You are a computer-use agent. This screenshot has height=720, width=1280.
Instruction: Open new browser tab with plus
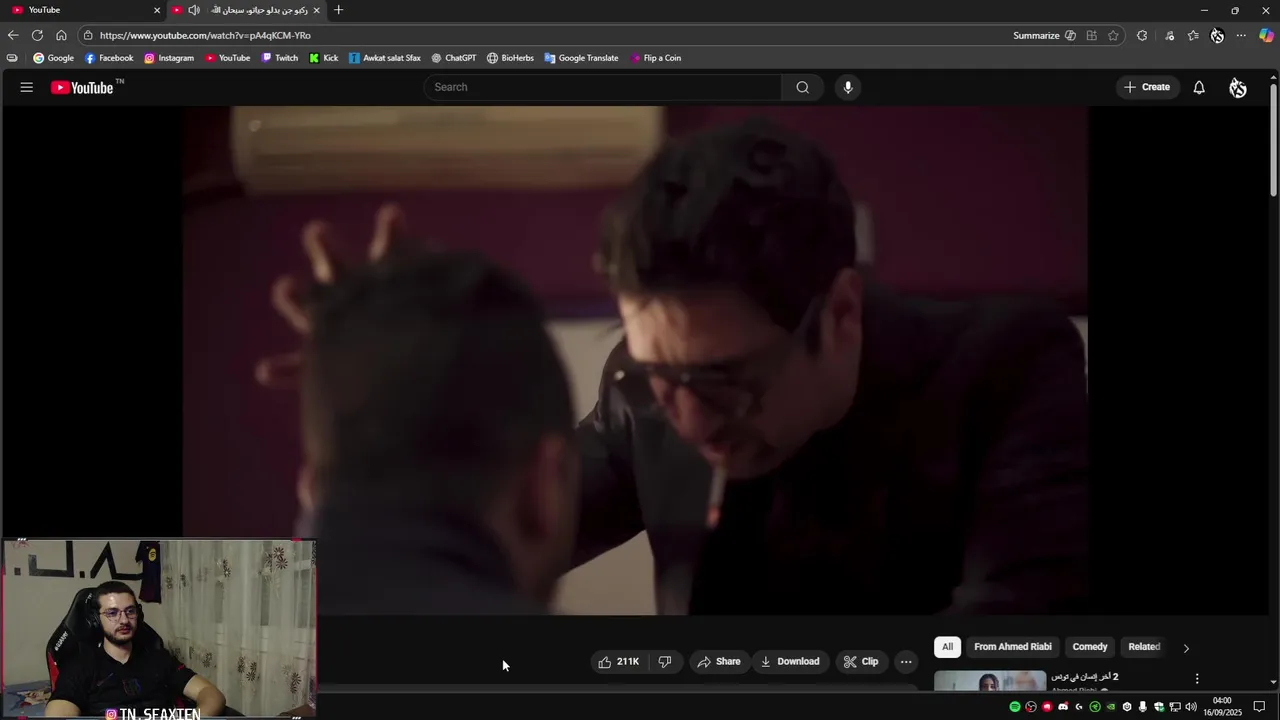coord(338,10)
